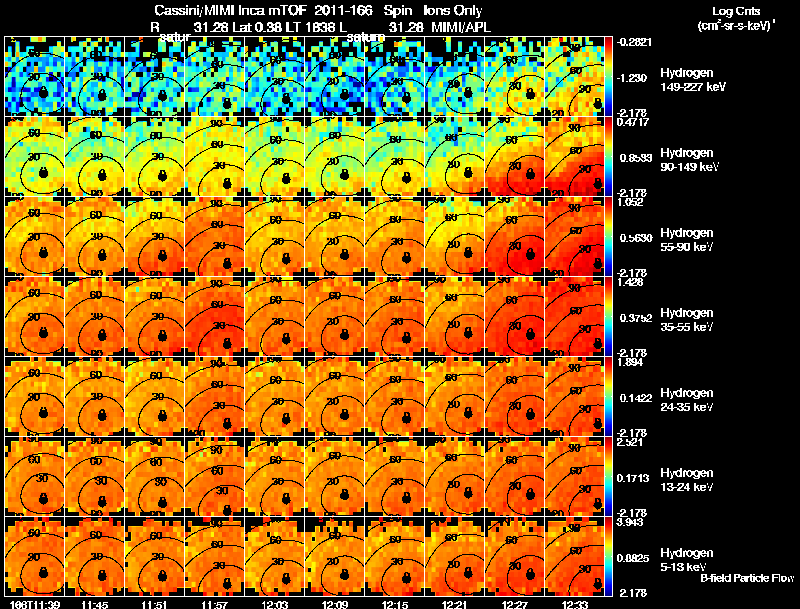Click the colorbar value "3.943"
This screenshot has width=800, height=609.
click(x=631, y=523)
